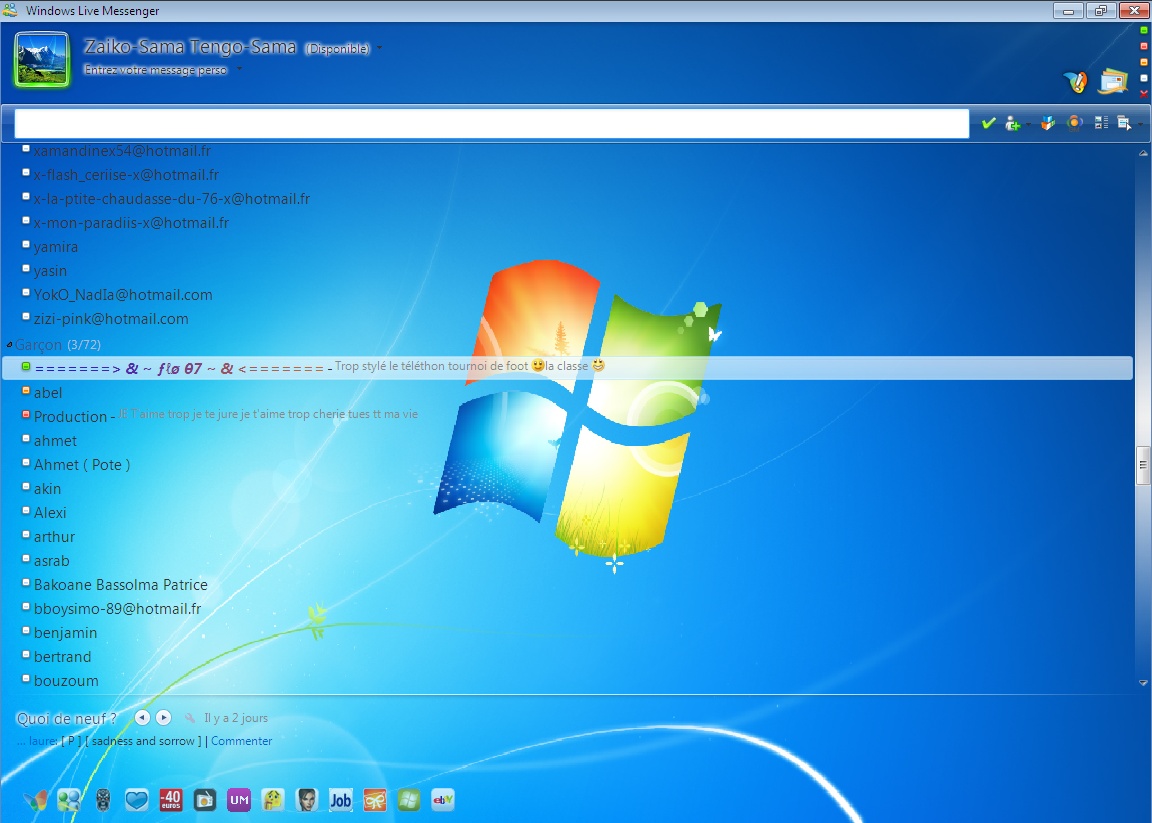Click the profile landscape display picture
Screen dimensions: 1152x823
click(x=42, y=60)
